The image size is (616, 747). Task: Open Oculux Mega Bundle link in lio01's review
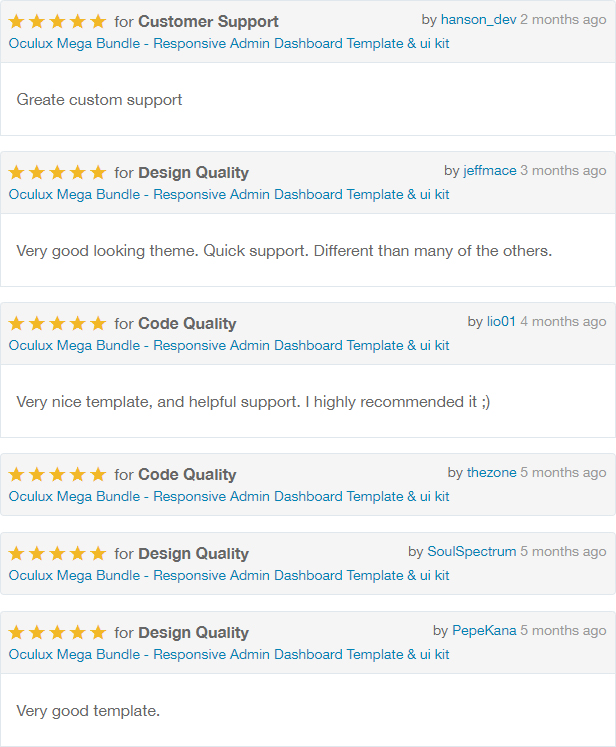coord(229,346)
